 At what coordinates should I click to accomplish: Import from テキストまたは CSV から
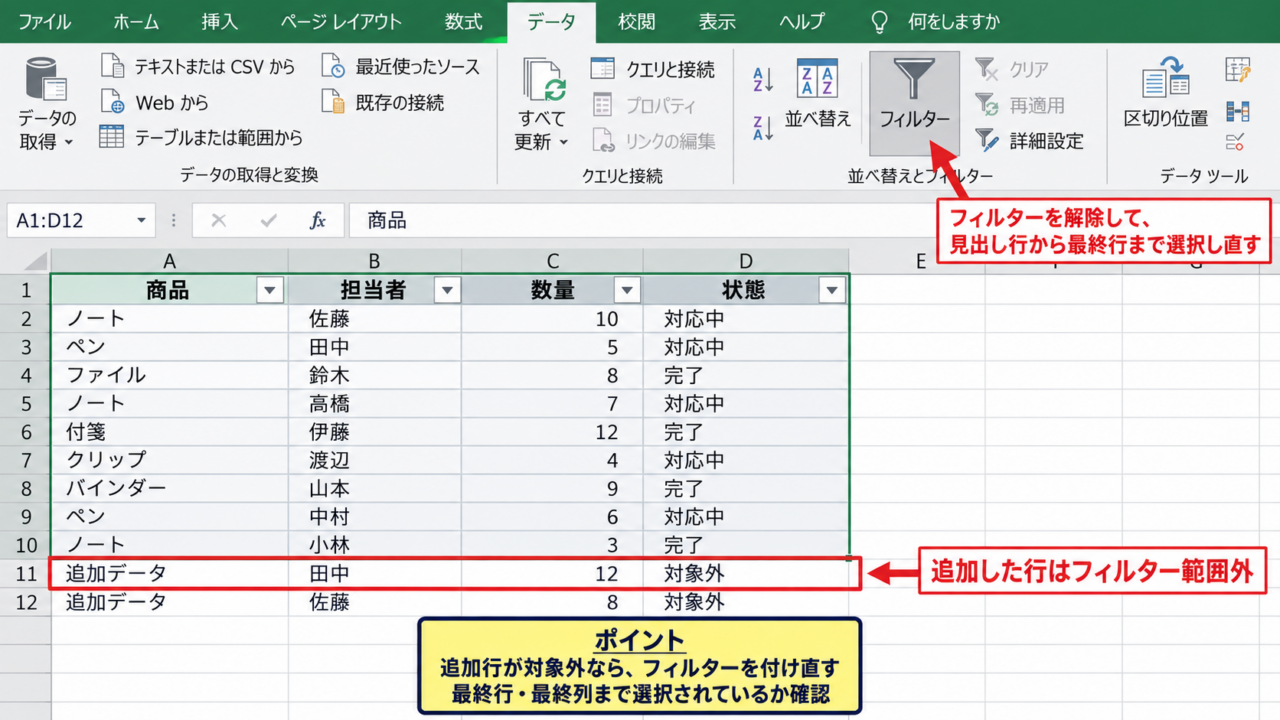199,67
